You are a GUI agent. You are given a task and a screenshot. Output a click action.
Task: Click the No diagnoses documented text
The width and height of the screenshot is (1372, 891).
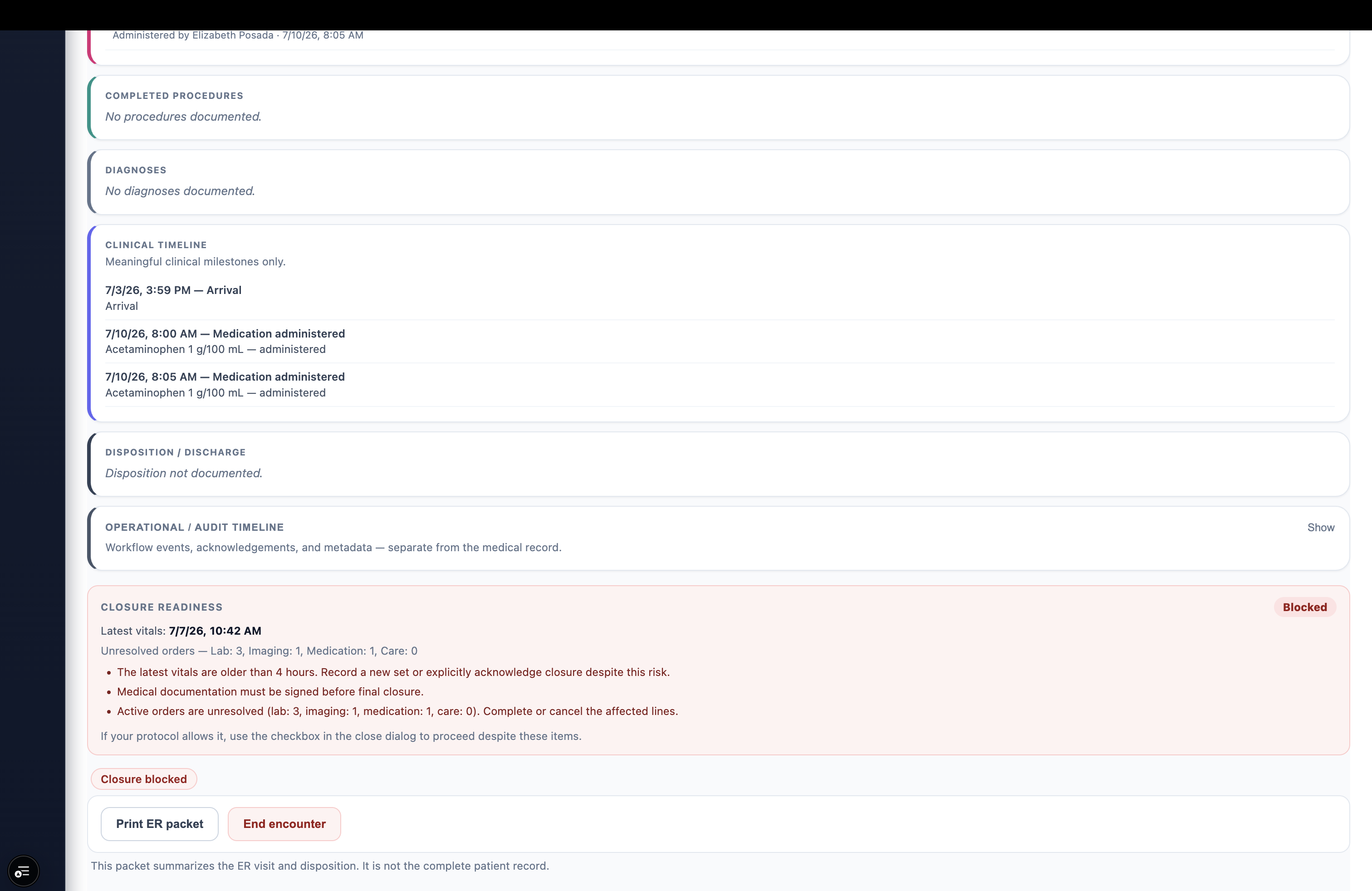point(180,191)
